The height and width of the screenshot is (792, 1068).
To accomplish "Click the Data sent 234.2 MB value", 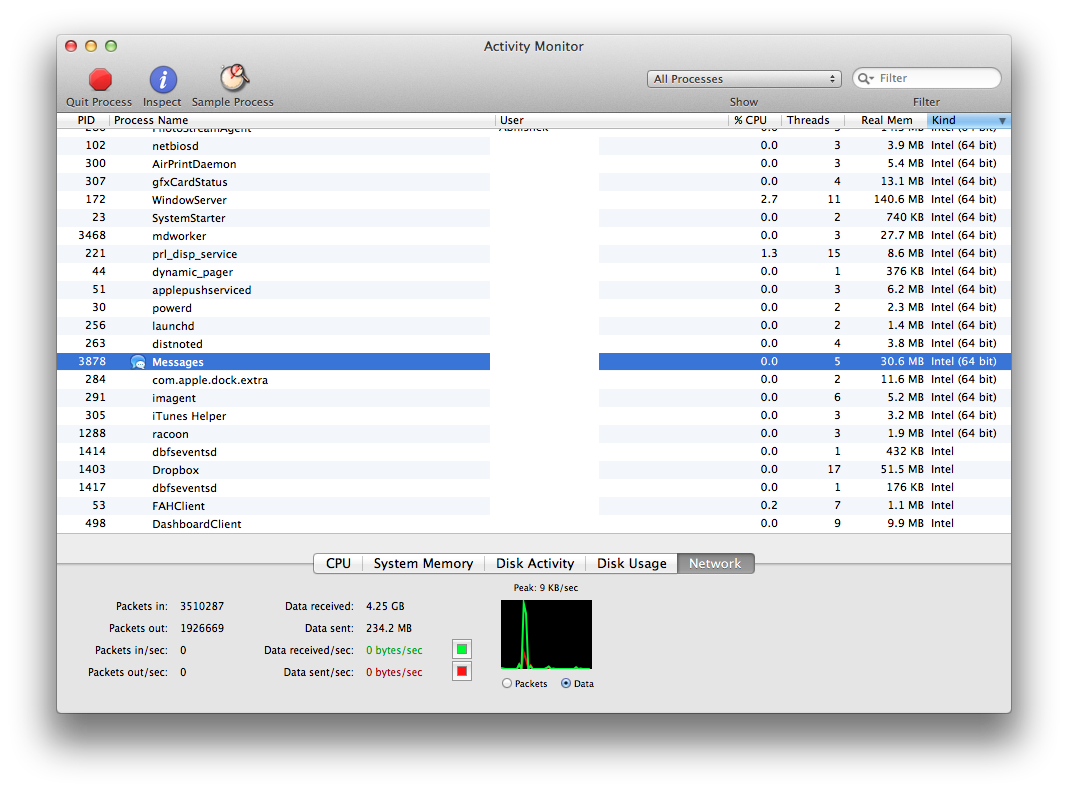I will 389,628.
